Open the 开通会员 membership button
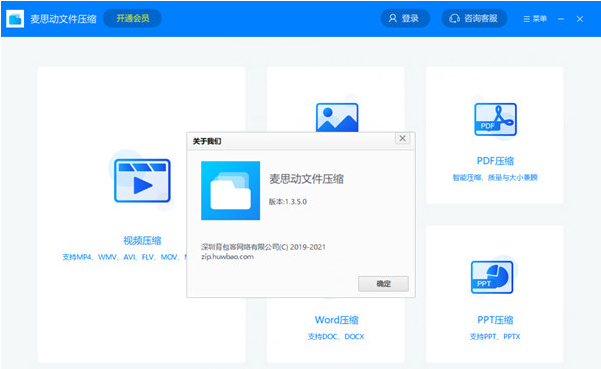The height and width of the screenshot is (369, 601). 133,18
